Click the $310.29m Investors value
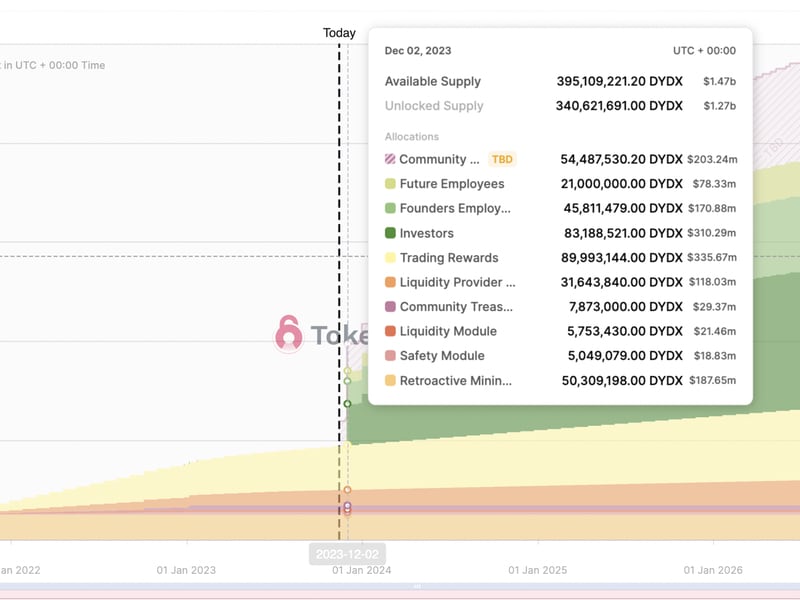The height and width of the screenshot is (600, 800). coord(712,233)
